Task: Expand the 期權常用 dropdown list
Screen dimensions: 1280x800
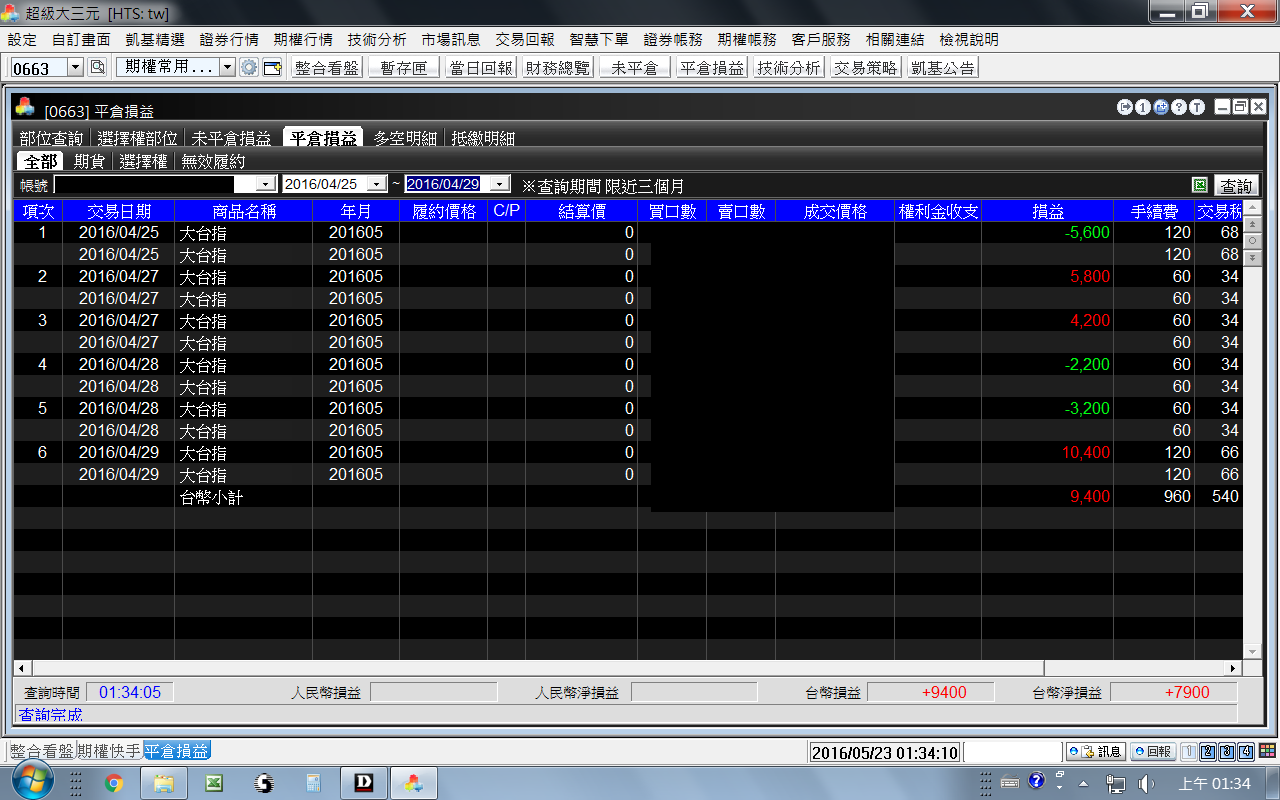Action: coord(227,67)
